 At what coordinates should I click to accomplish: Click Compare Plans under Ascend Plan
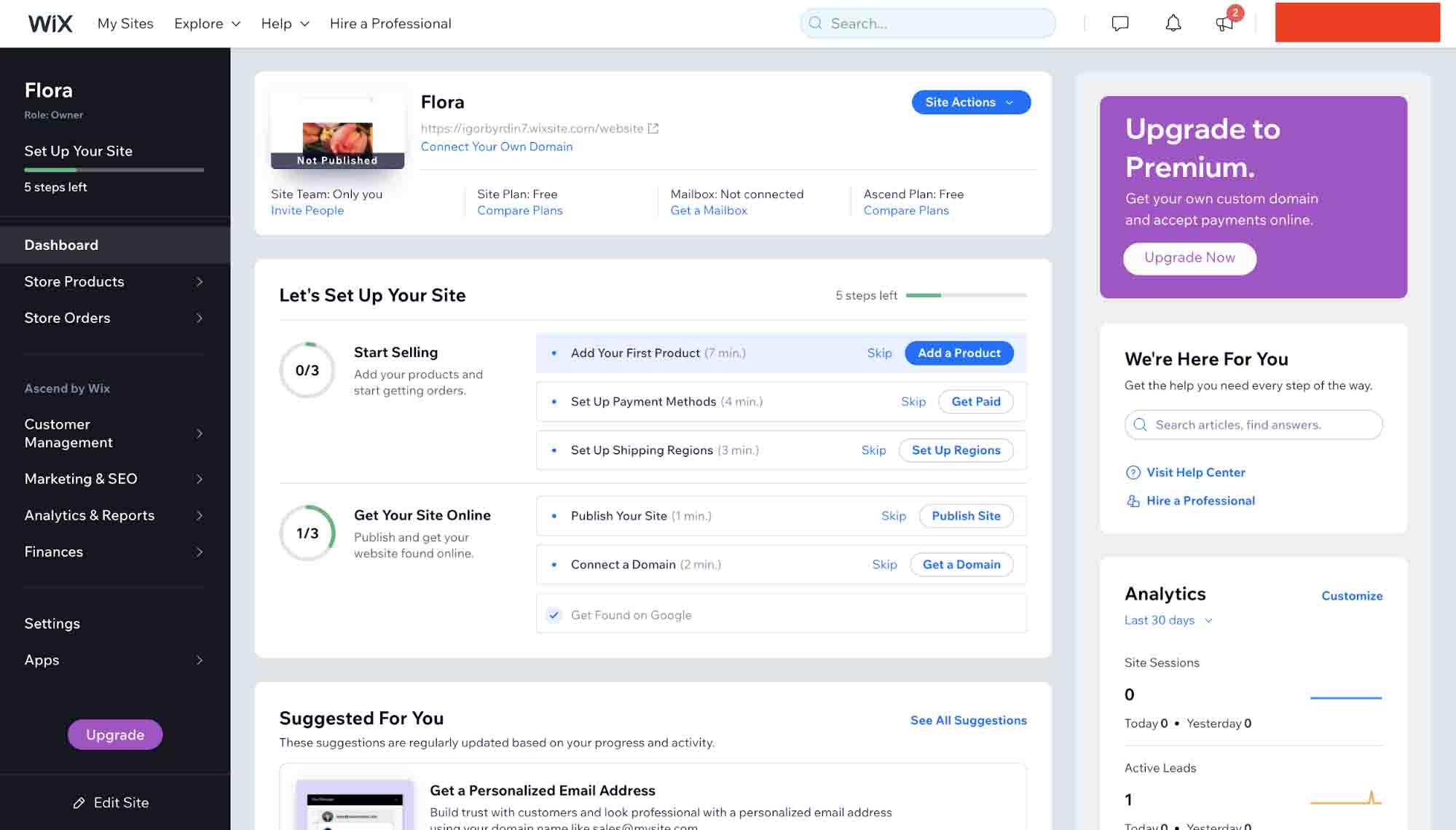(x=906, y=211)
